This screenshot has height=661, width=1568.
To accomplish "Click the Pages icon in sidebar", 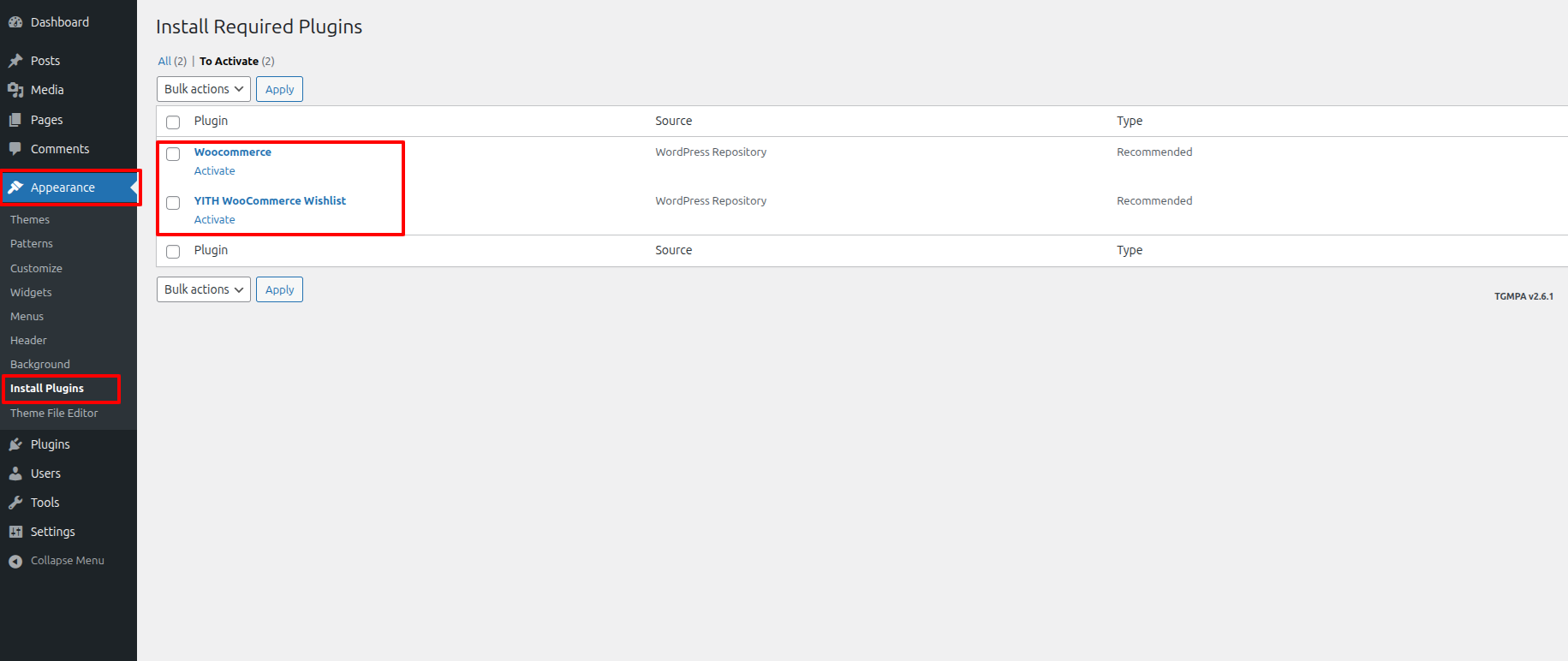I will 15,120.
